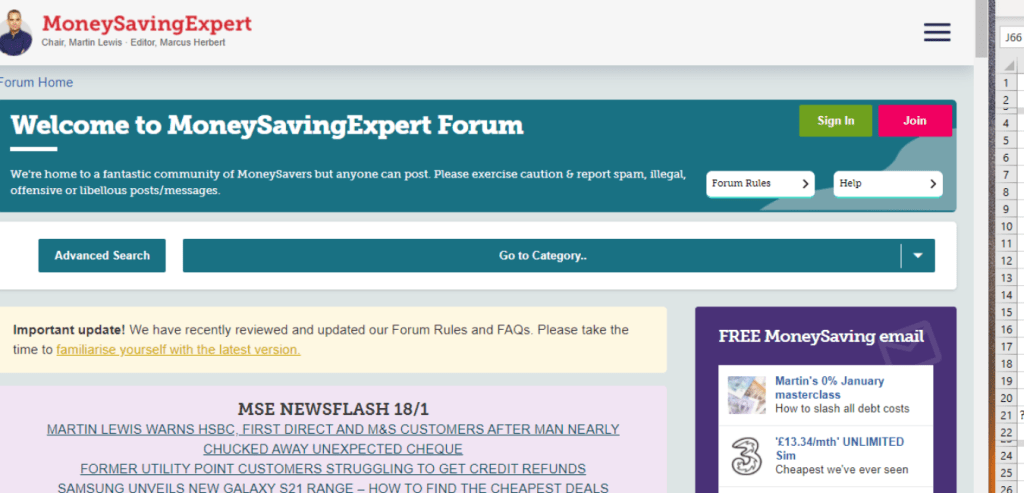Click the browser page vertical scrollbar
1024x493 pixels.
point(982,250)
